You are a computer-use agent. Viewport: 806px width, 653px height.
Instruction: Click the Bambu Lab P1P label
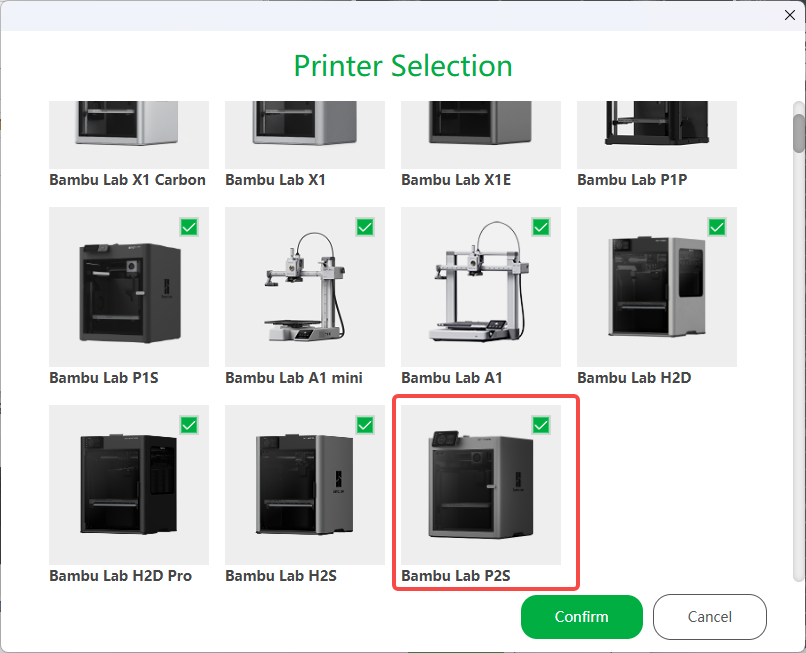click(x=632, y=180)
